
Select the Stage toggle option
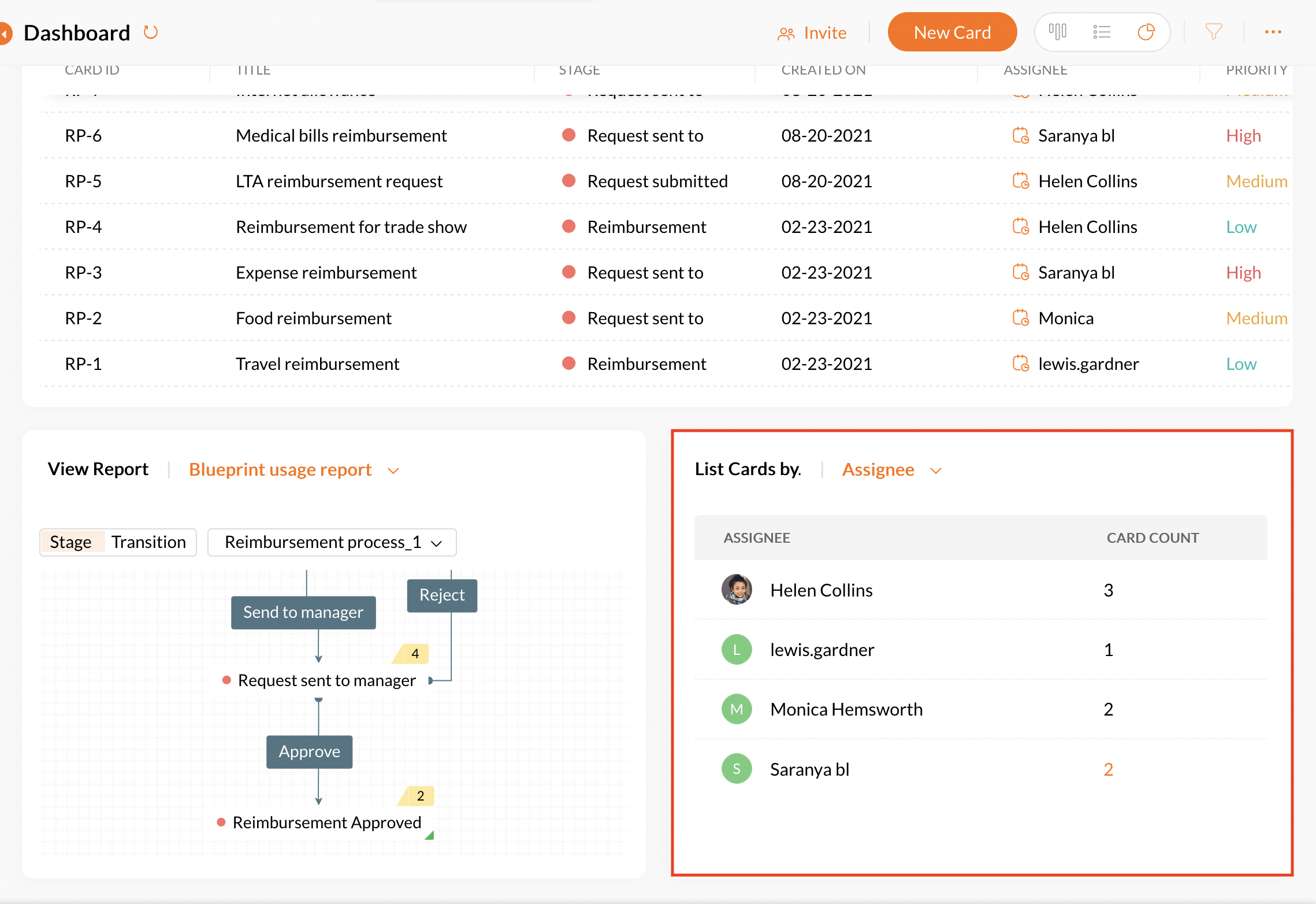(x=70, y=542)
